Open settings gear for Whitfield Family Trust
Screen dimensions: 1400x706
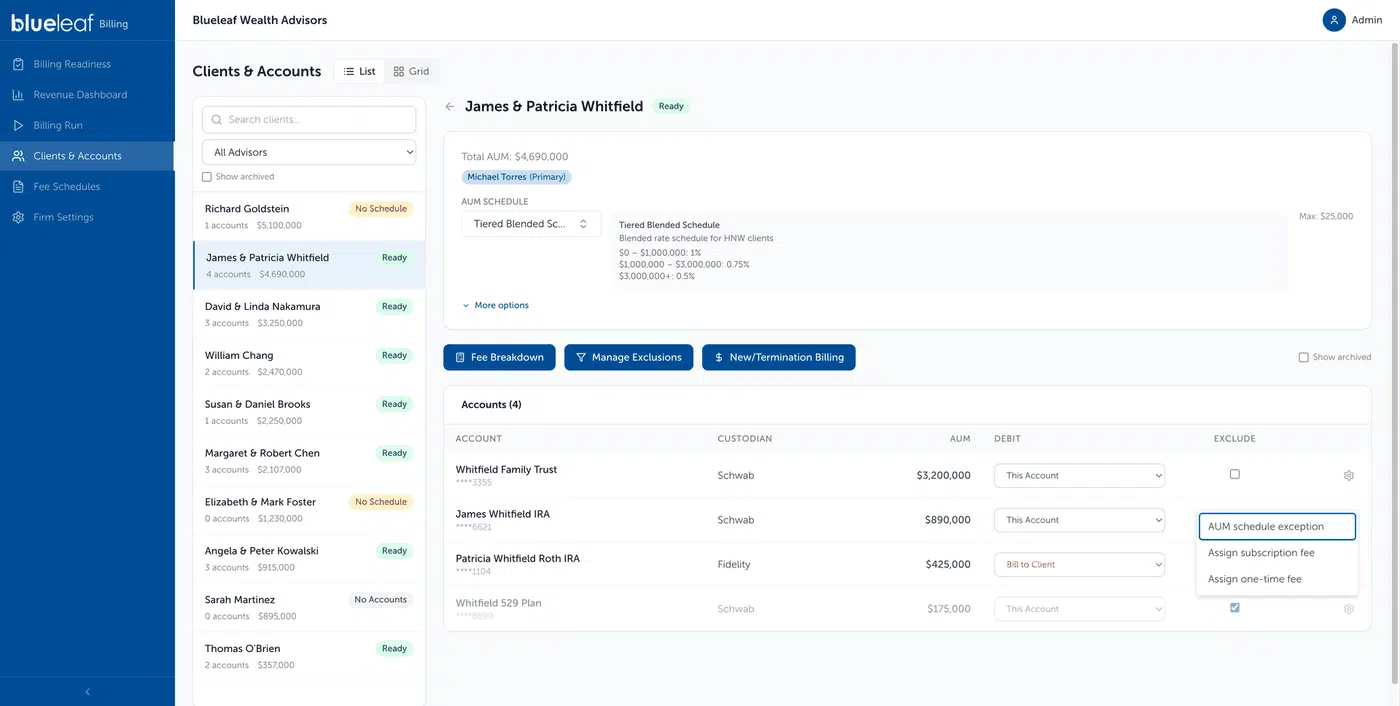(1349, 476)
